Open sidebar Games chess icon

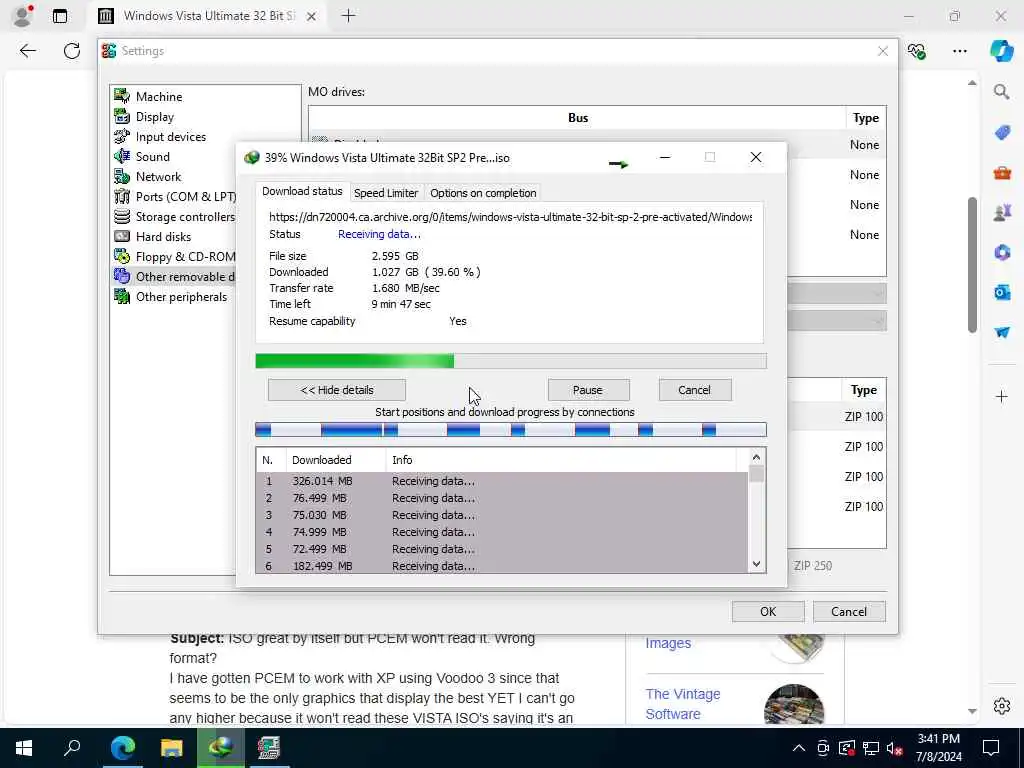coord(1002,212)
